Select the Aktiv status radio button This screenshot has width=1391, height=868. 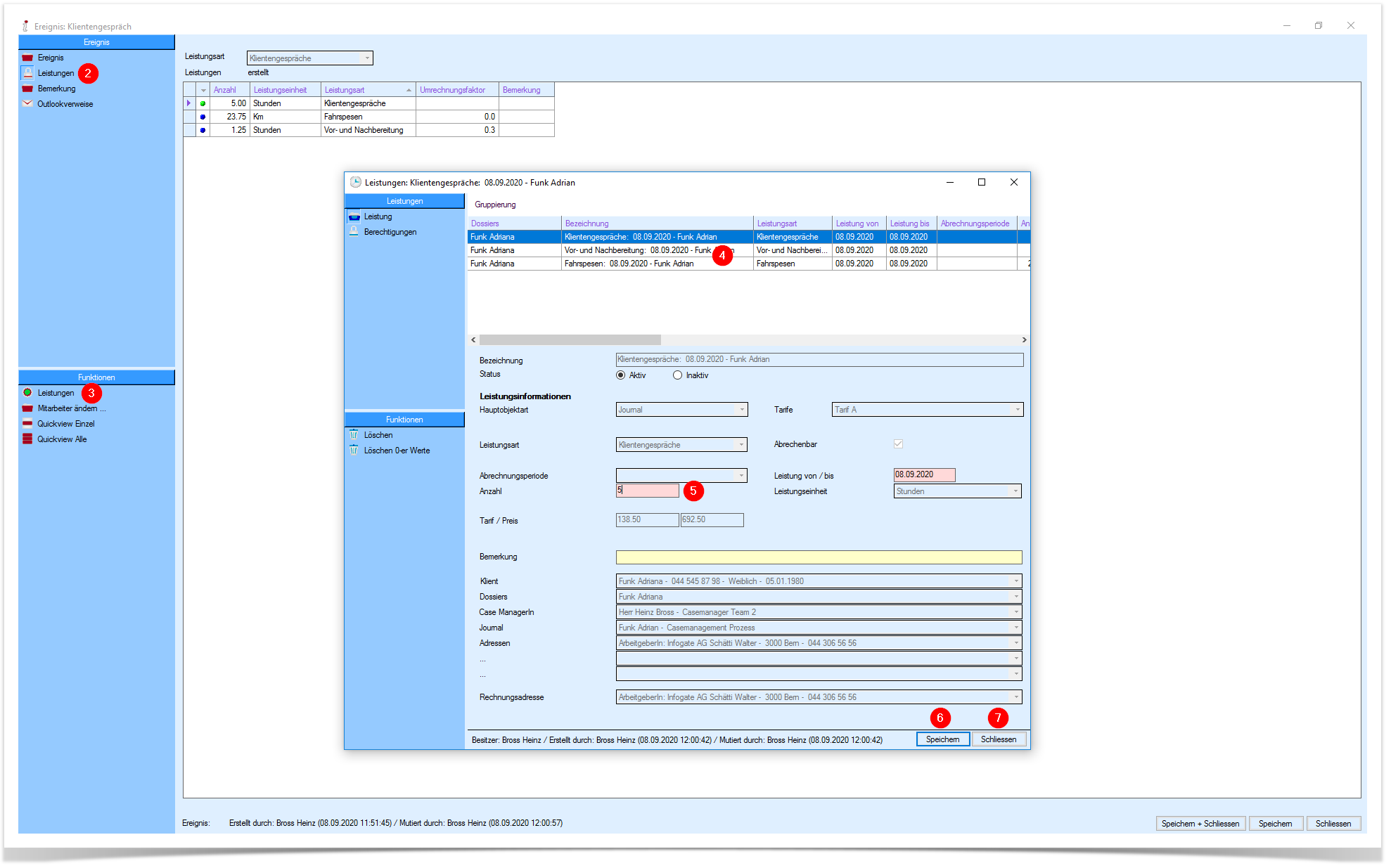coord(621,375)
